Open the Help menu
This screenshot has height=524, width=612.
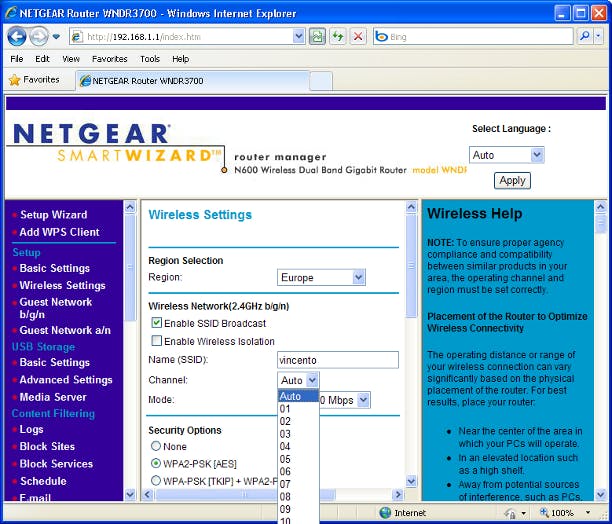pos(181,59)
